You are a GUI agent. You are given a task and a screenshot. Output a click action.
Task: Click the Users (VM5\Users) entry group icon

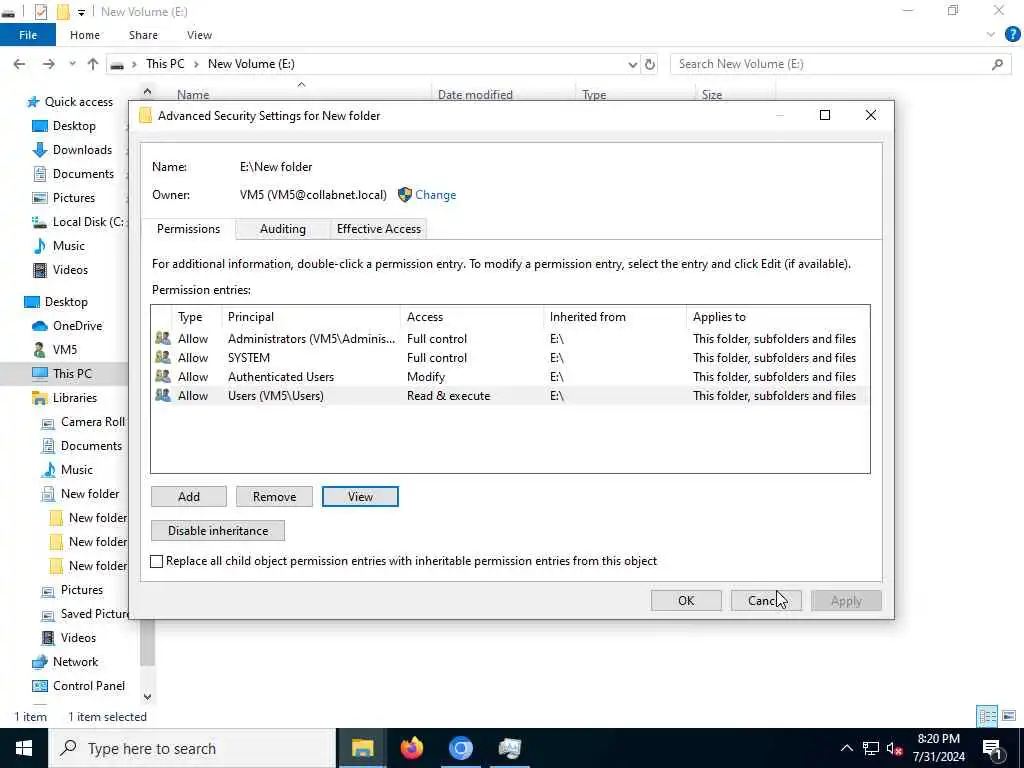click(x=163, y=395)
